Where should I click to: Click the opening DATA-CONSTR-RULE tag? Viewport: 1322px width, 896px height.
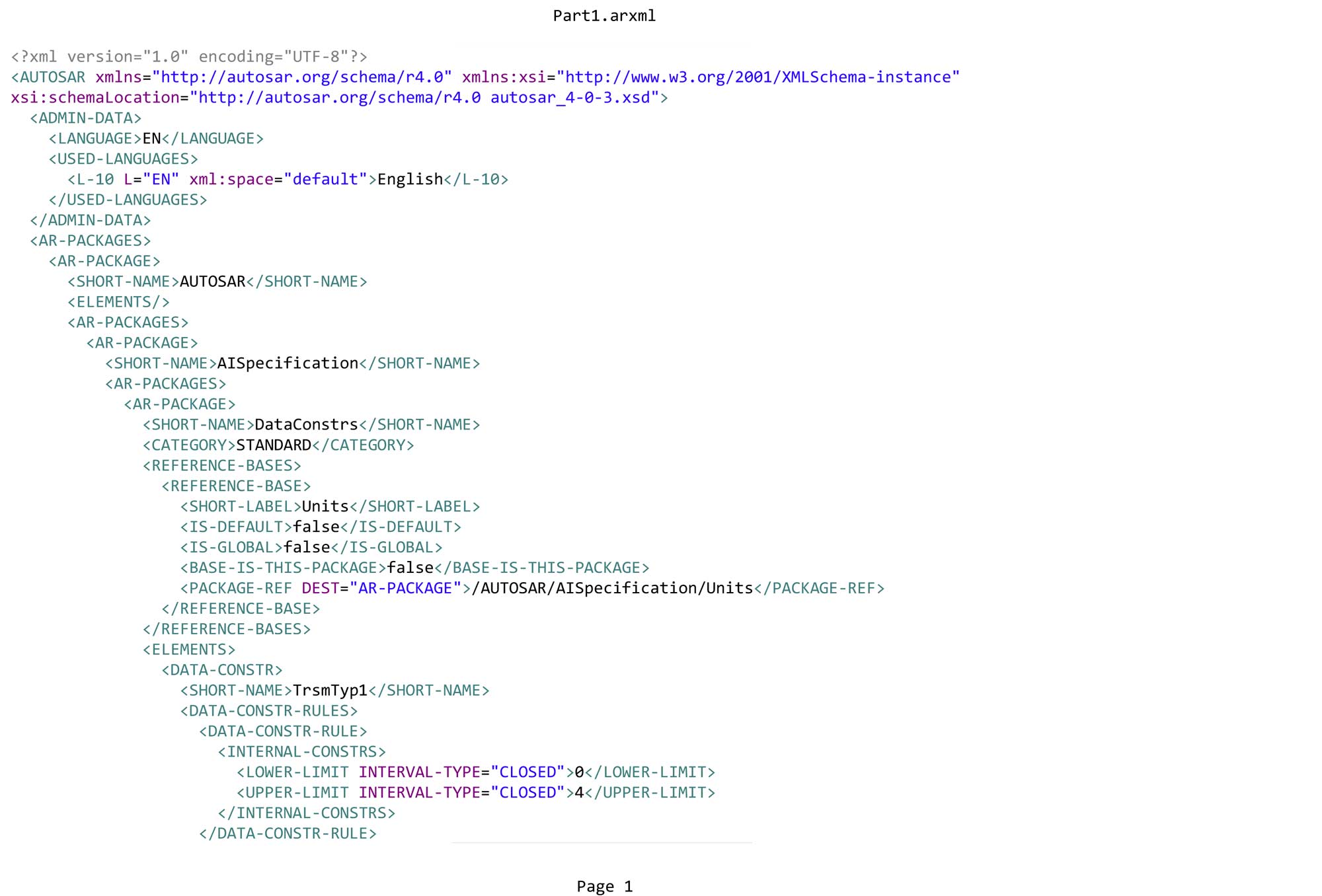point(284,733)
